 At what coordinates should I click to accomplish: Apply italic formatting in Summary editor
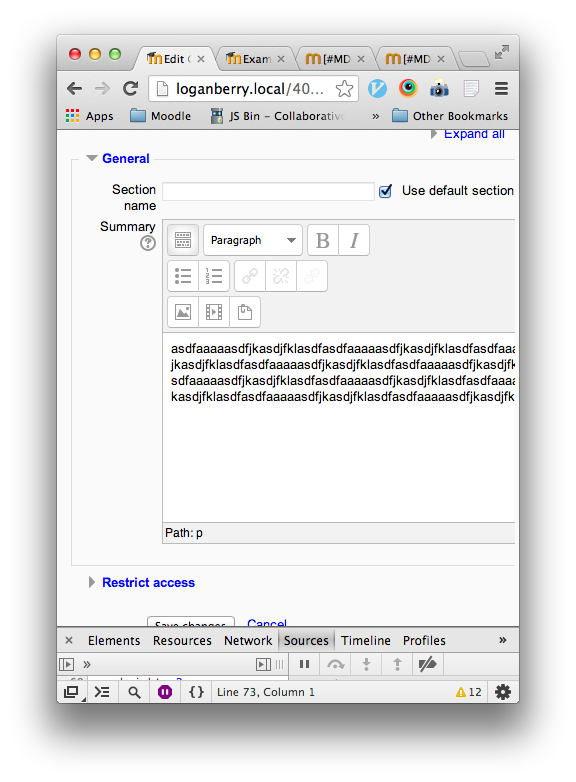[354, 240]
